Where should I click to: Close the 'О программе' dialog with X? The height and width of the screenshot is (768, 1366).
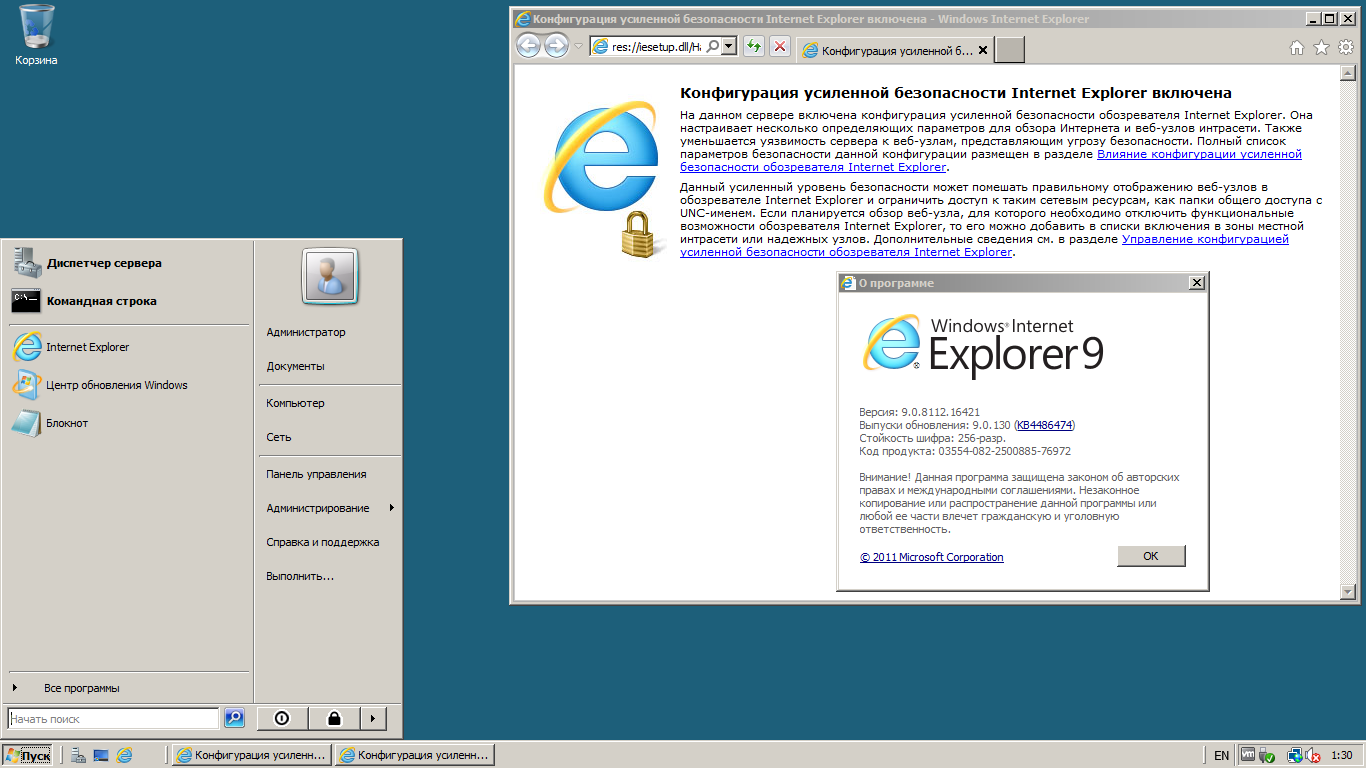[1196, 283]
